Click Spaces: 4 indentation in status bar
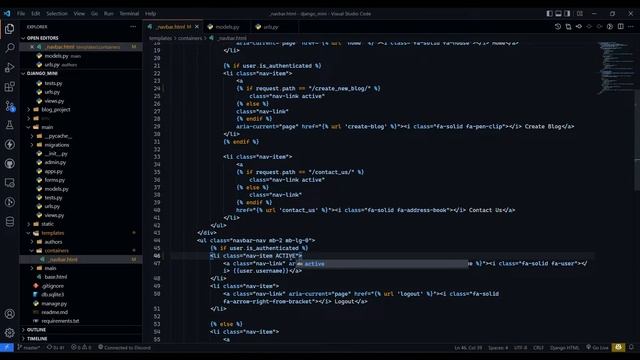This screenshot has width=640, height=360. tap(498, 348)
